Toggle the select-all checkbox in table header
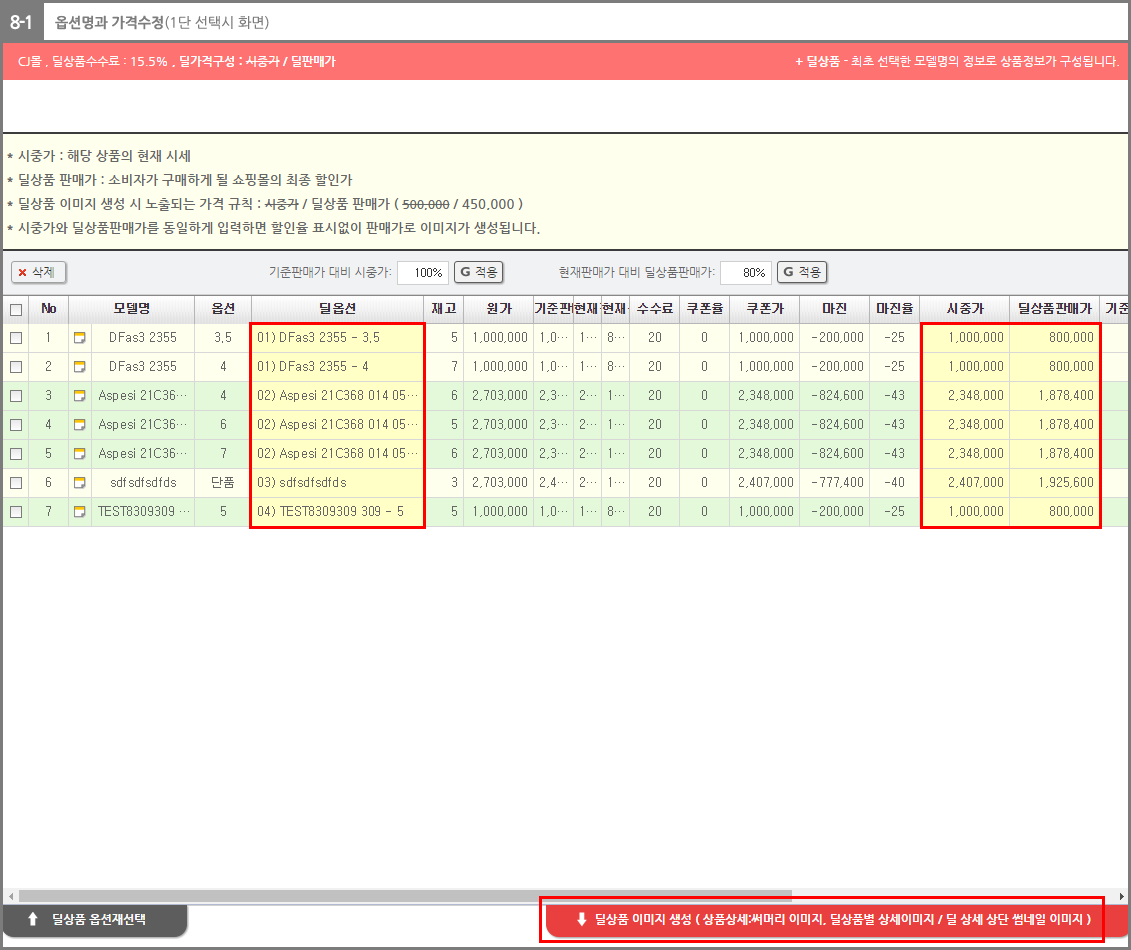Image resolution: width=1131 pixels, height=950 pixels. coord(15,310)
